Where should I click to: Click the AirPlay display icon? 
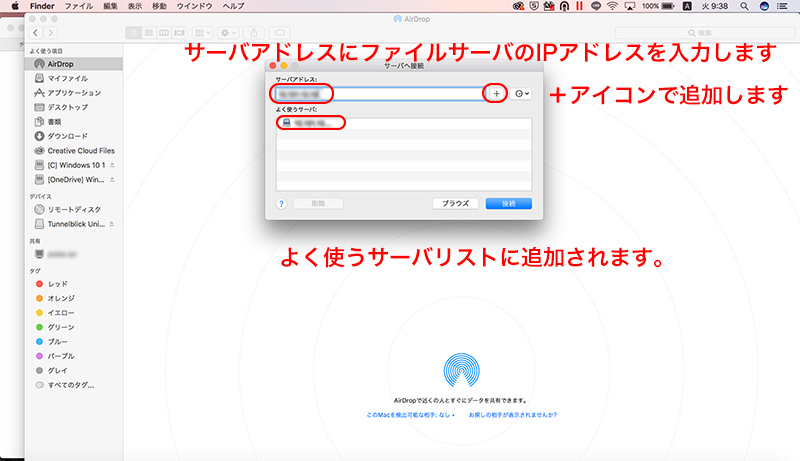630,6
